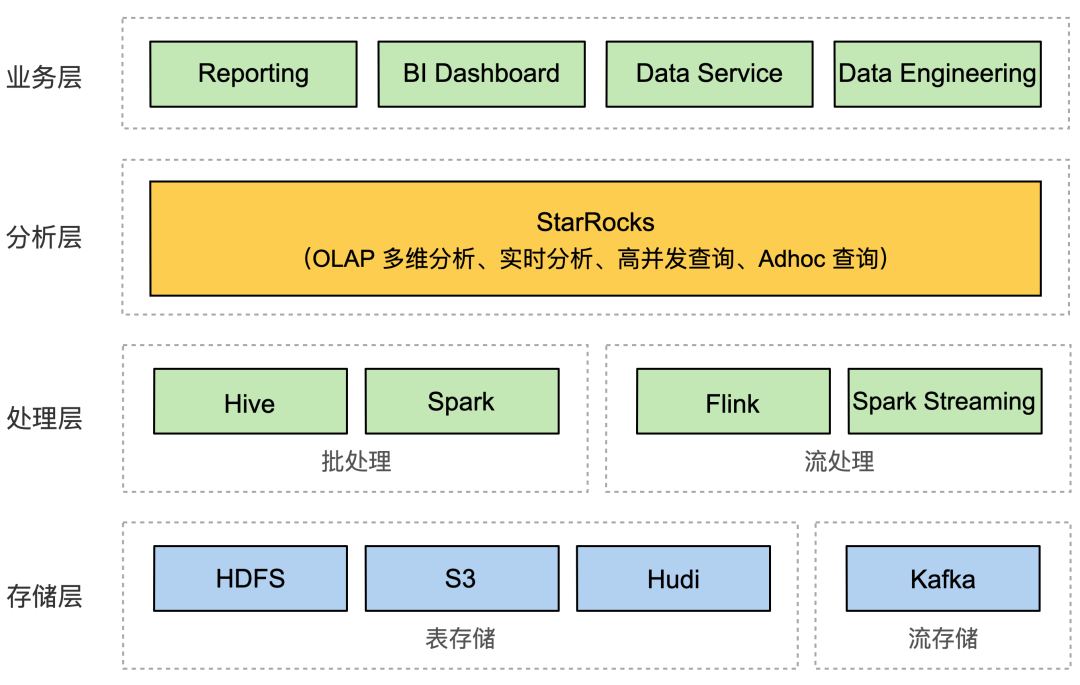Screen dimensions: 1080x685
Task: Click the 流存储 caption
Action: 943,639
